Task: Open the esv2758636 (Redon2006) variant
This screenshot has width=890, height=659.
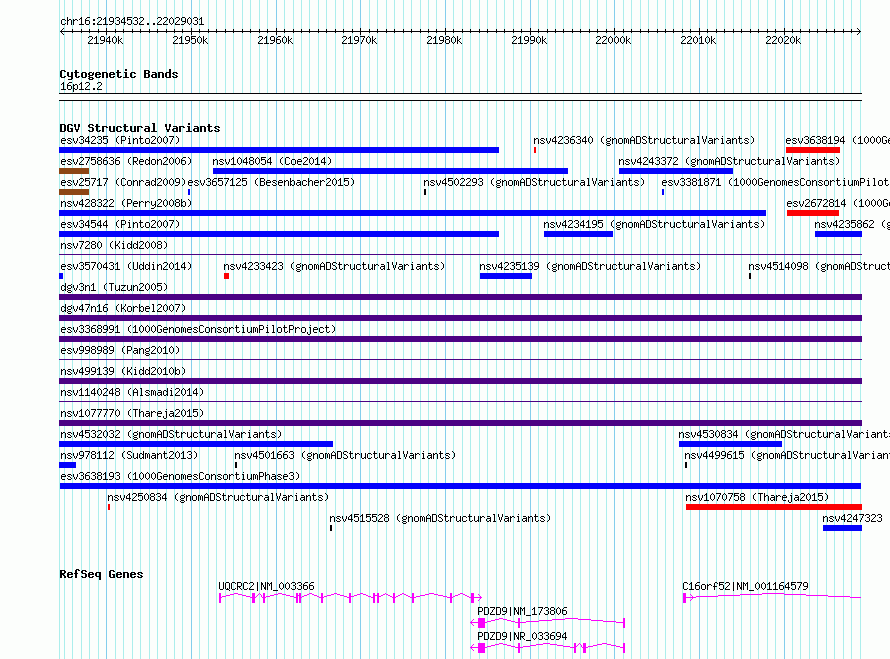Action: pos(126,161)
